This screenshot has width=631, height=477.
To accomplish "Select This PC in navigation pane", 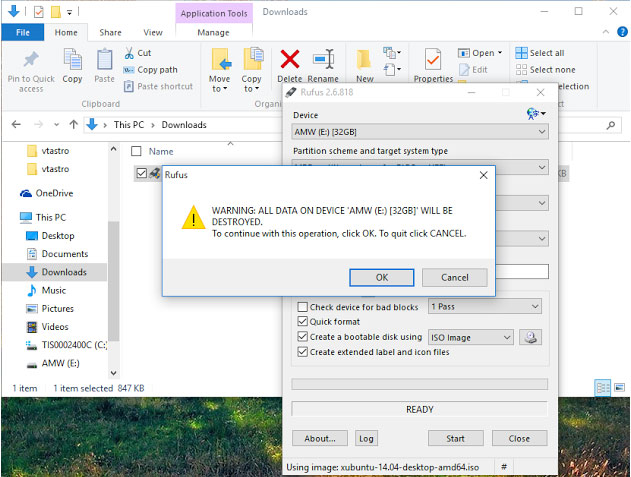I will point(43,217).
